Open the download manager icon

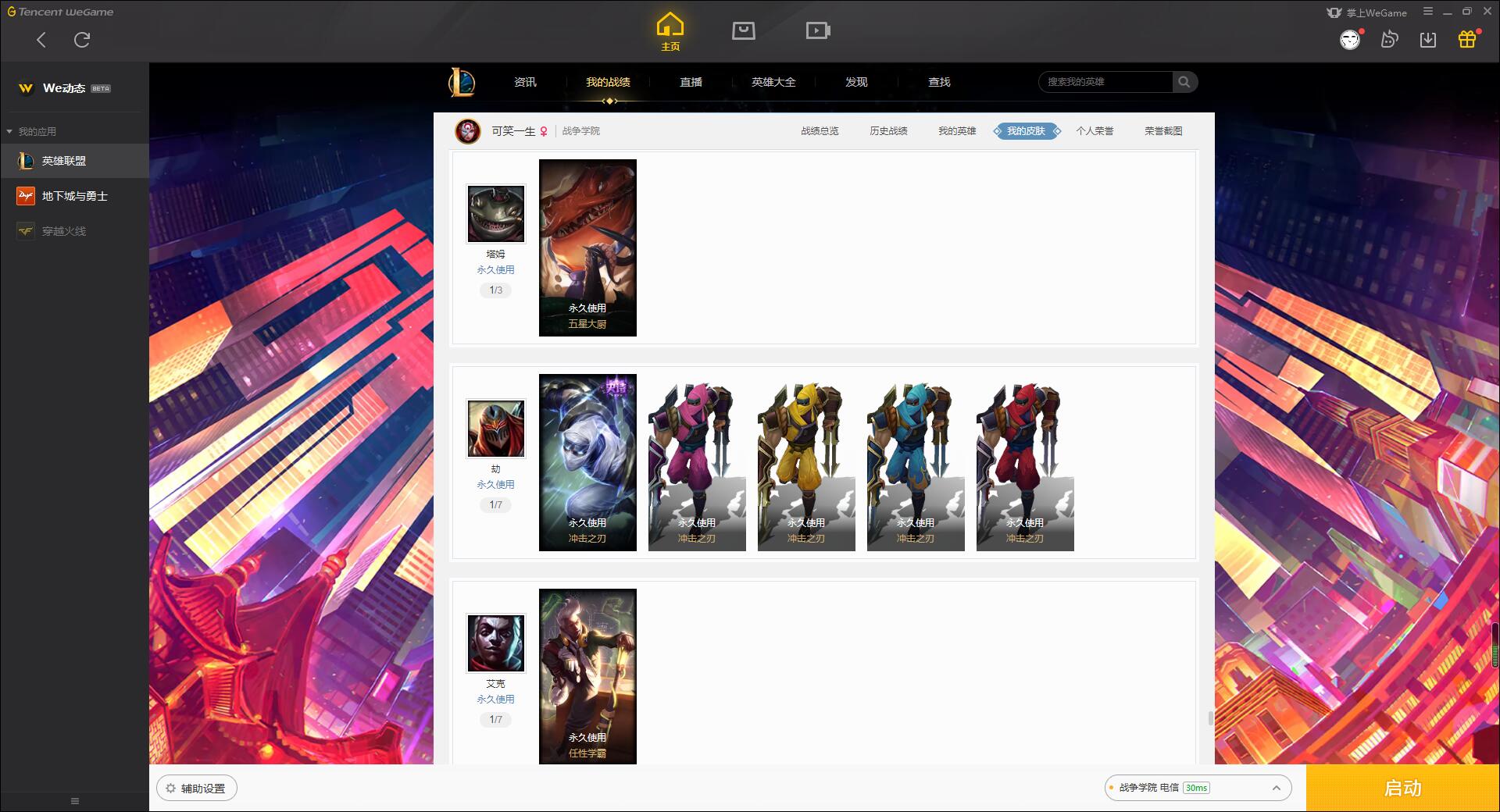(x=1428, y=39)
